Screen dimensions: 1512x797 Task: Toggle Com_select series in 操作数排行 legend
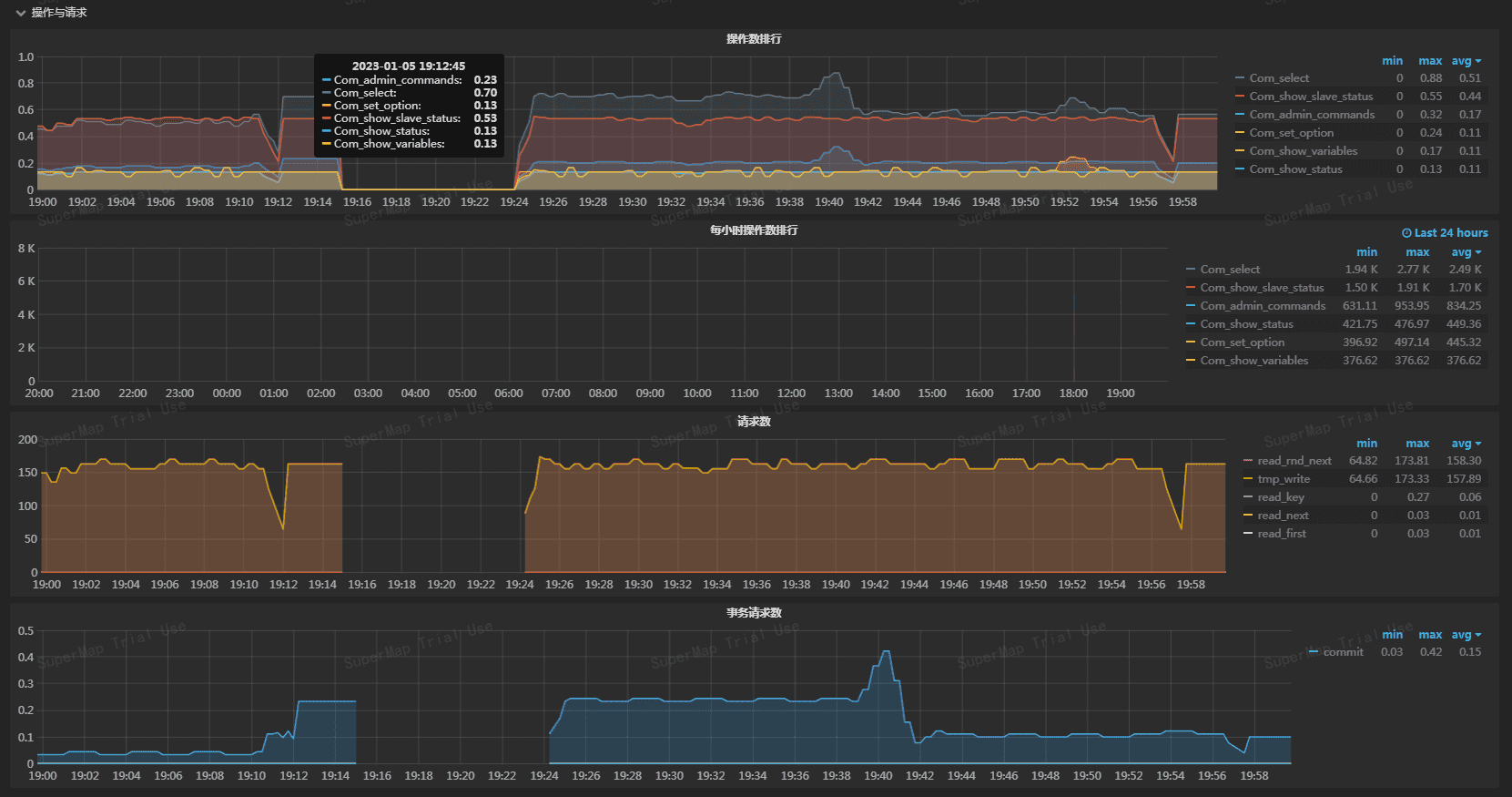[x=1279, y=78]
